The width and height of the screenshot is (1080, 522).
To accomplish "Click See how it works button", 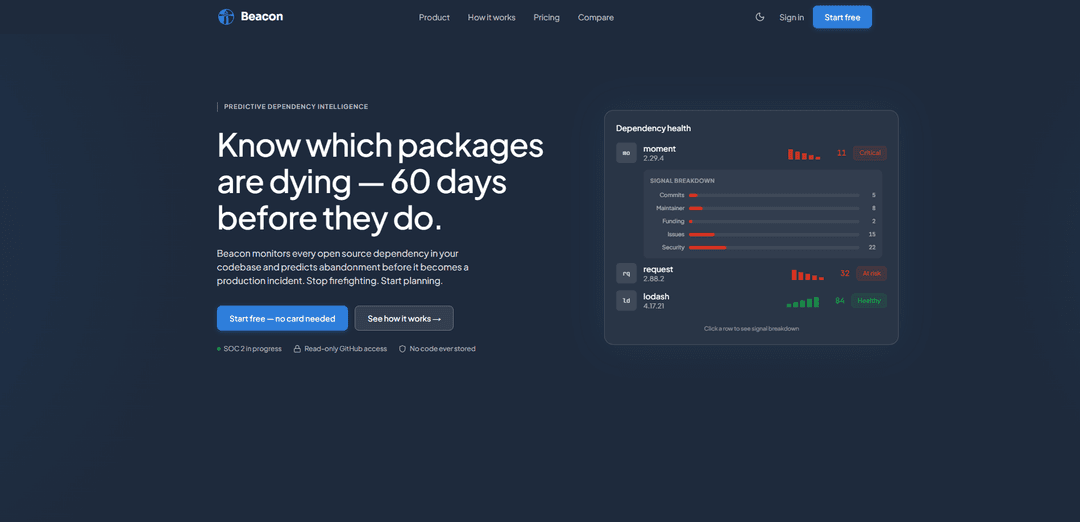I will (404, 318).
